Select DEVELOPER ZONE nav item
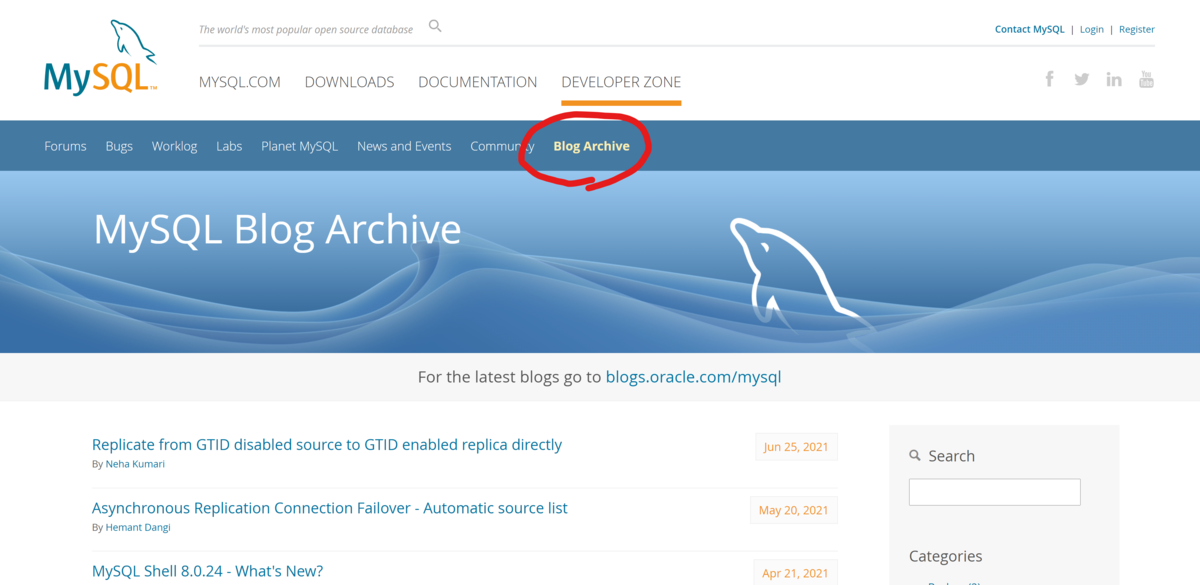 click(621, 82)
